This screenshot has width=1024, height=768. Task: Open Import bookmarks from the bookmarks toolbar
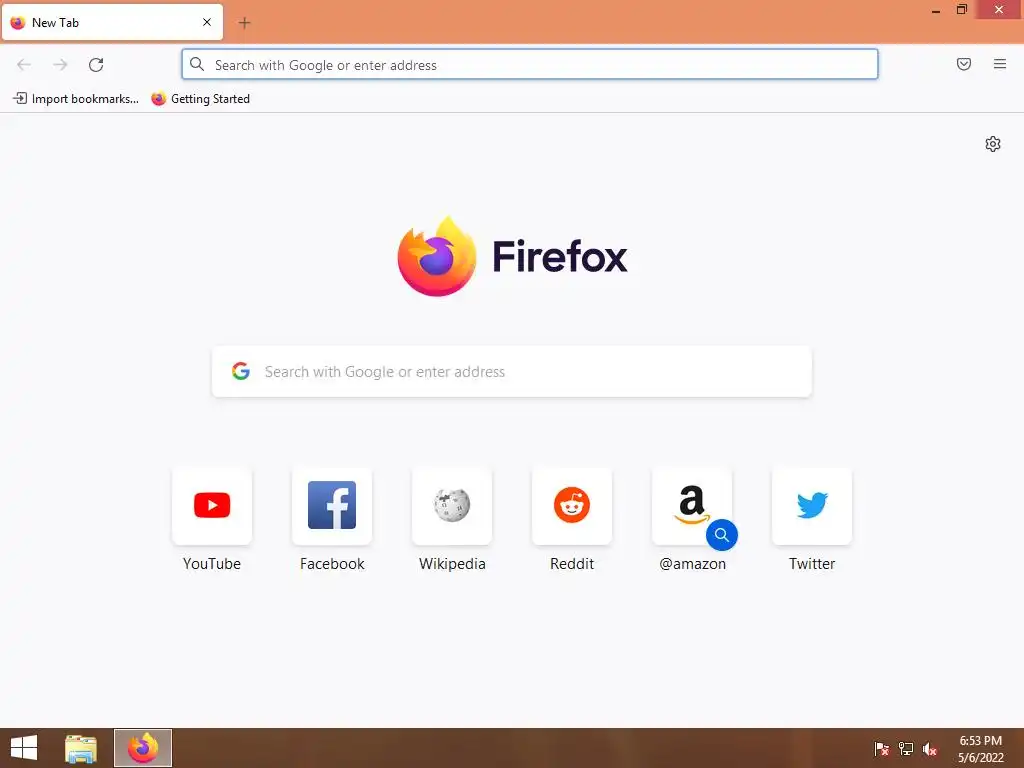pos(76,99)
